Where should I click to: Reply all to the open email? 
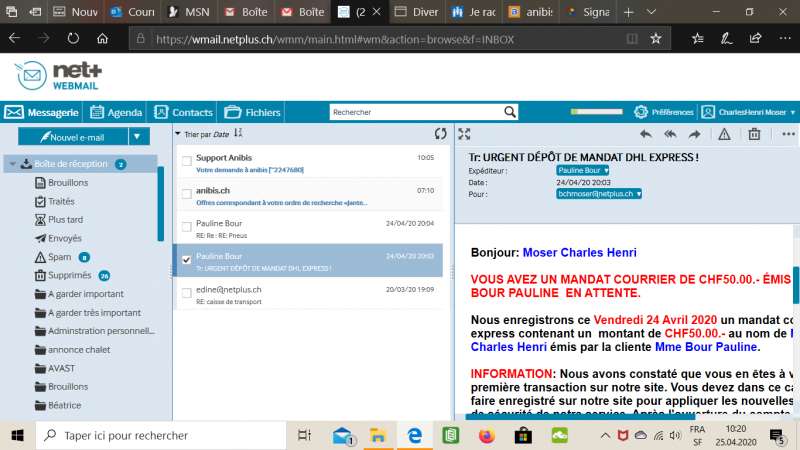click(670, 134)
